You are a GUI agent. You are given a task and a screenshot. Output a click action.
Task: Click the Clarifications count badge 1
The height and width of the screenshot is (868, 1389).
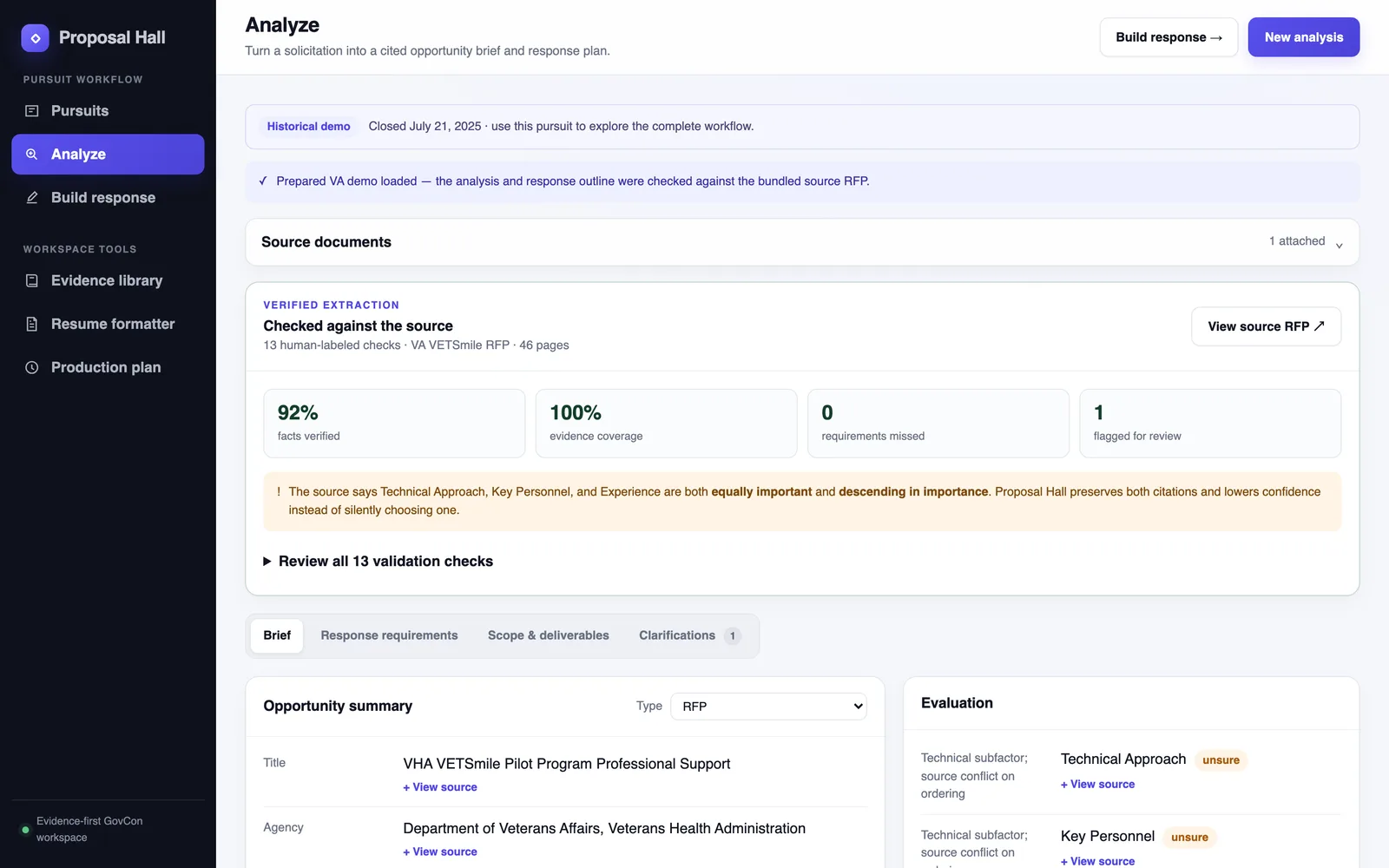(732, 636)
